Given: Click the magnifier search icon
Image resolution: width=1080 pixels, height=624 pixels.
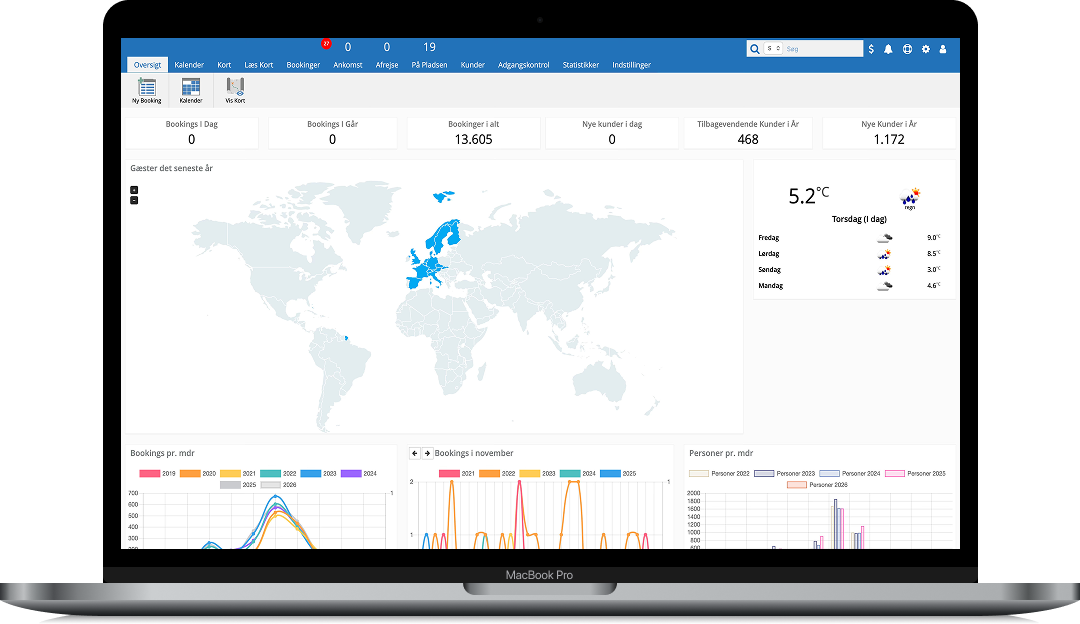Looking at the screenshot, I should 755,49.
